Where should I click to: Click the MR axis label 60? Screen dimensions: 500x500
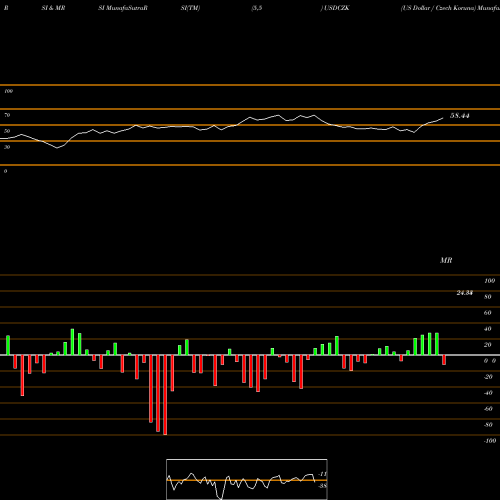tap(488, 313)
